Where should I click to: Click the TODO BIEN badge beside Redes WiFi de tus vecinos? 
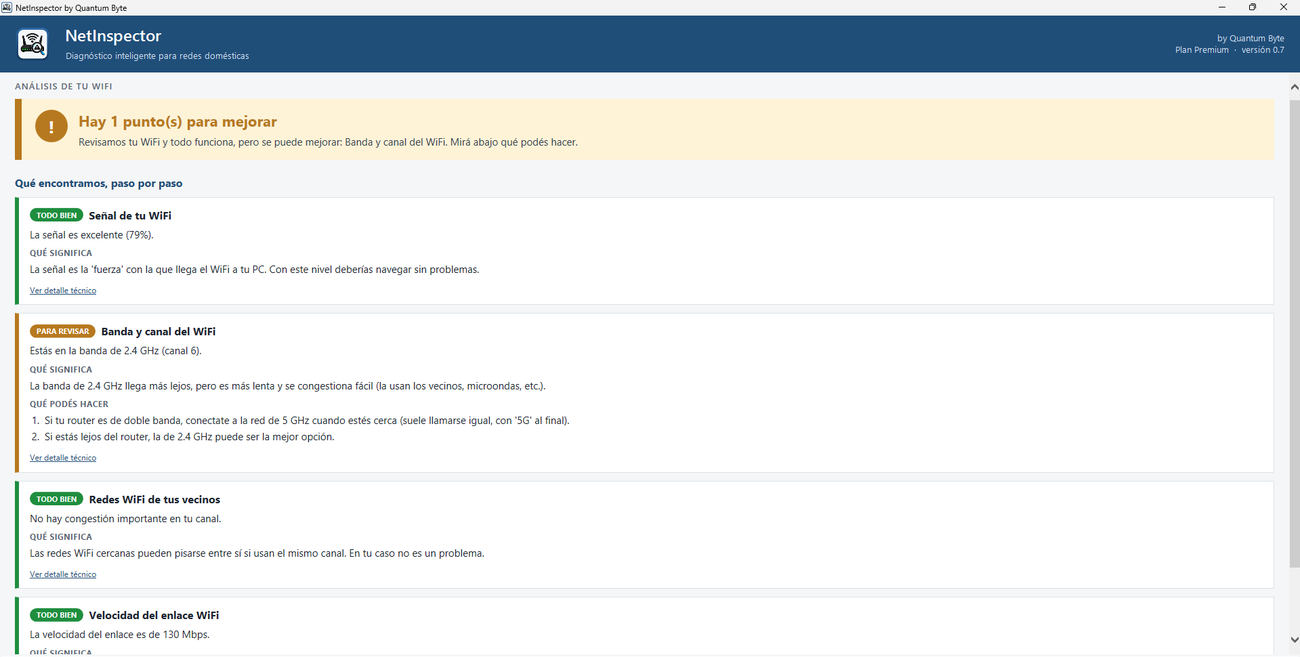pos(56,499)
